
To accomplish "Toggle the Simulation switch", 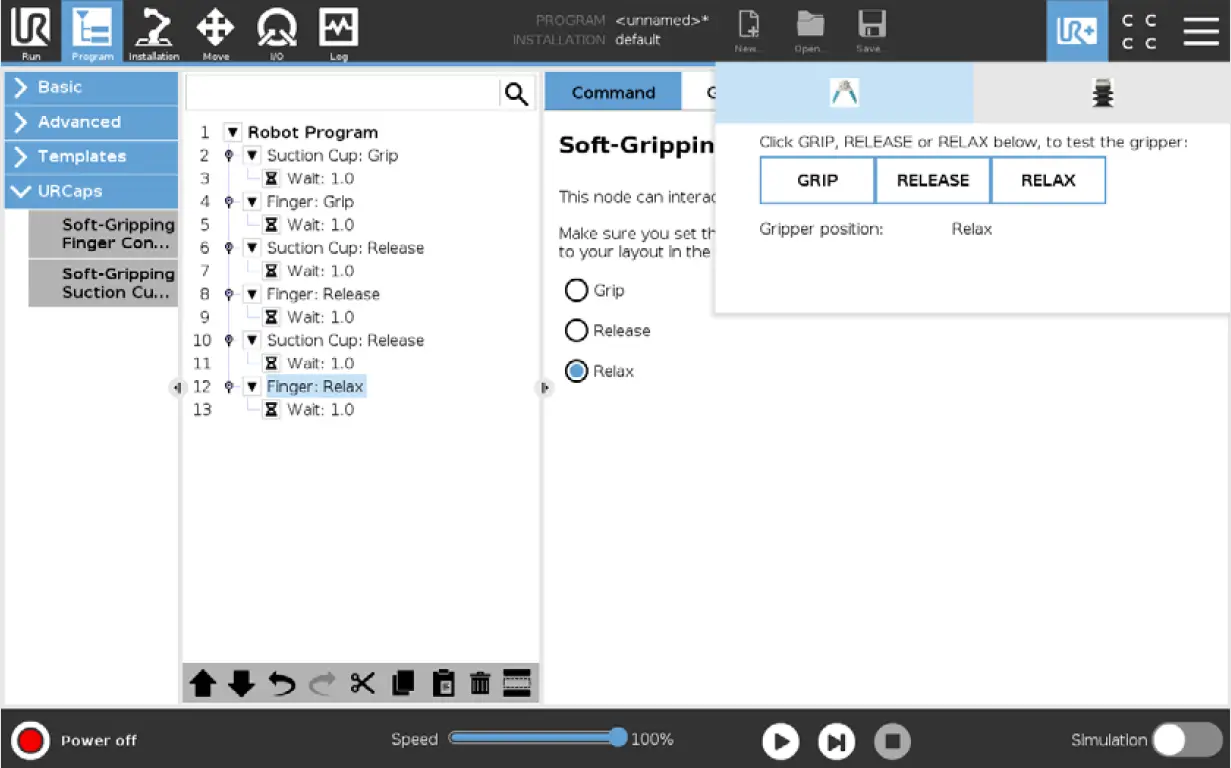I will click(1187, 740).
